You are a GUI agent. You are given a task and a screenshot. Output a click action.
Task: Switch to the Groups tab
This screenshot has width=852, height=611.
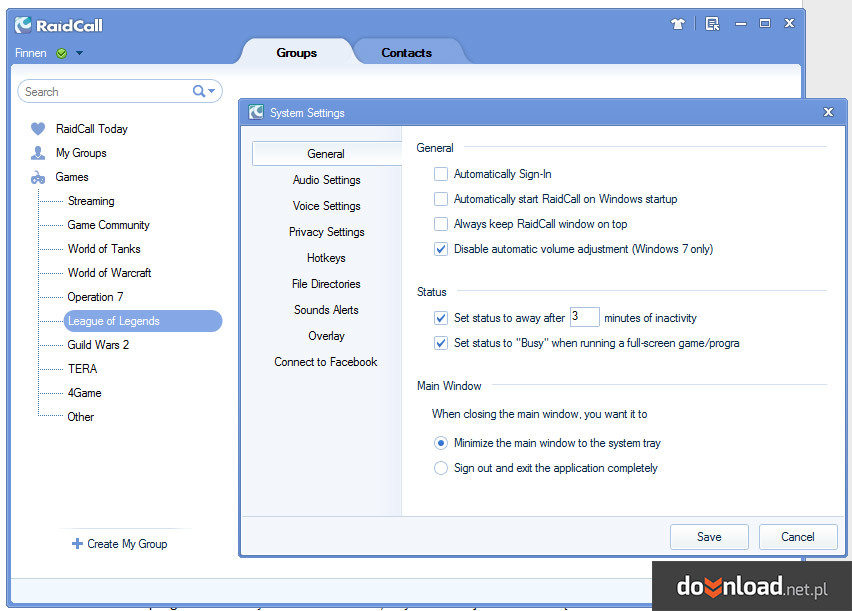pyautogui.click(x=297, y=53)
